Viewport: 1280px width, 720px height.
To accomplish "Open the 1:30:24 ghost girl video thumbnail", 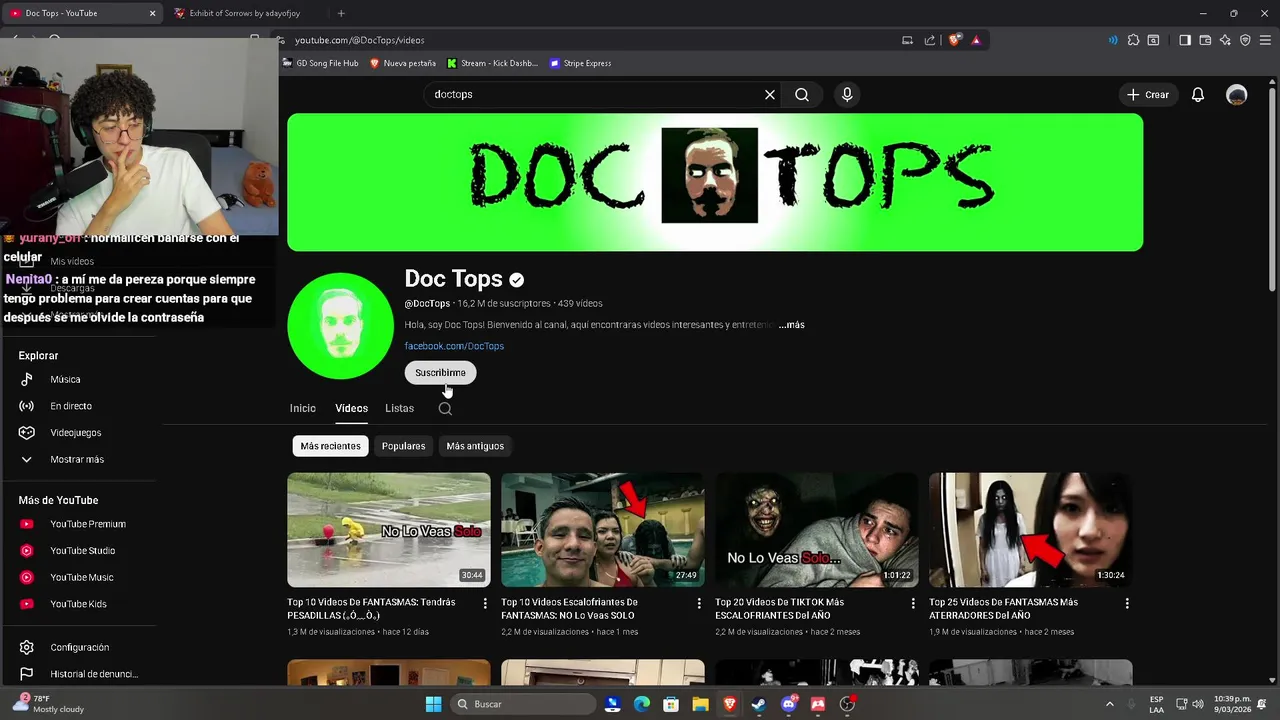I will point(1031,530).
